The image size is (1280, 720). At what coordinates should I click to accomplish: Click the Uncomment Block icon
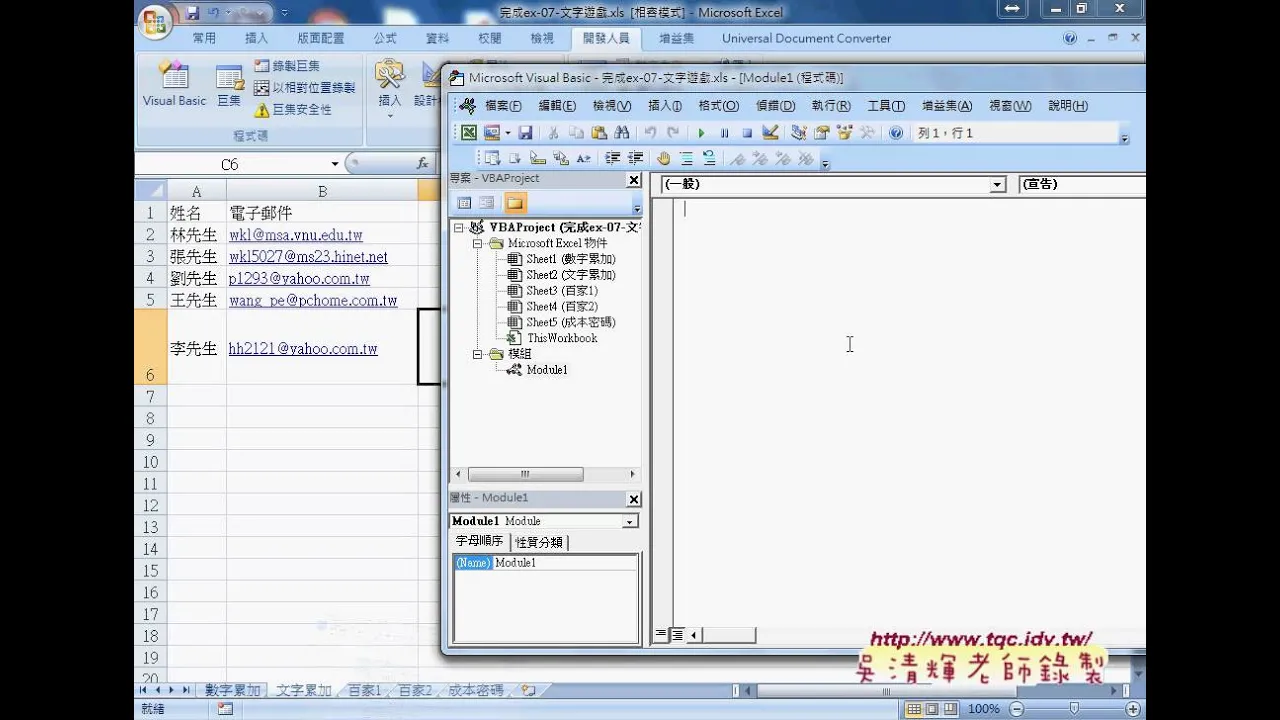coord(709,158)
